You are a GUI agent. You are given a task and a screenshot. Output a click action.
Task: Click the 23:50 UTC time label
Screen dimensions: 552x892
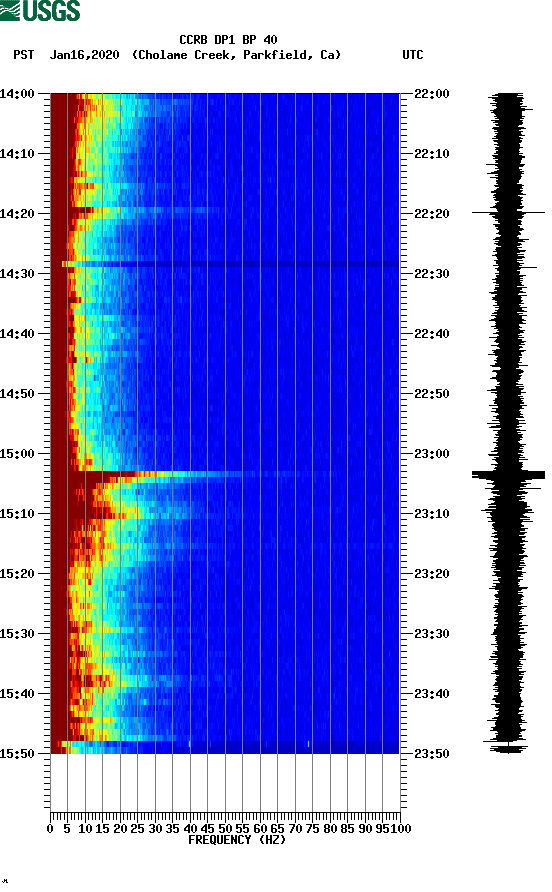[x=432, y=754]
